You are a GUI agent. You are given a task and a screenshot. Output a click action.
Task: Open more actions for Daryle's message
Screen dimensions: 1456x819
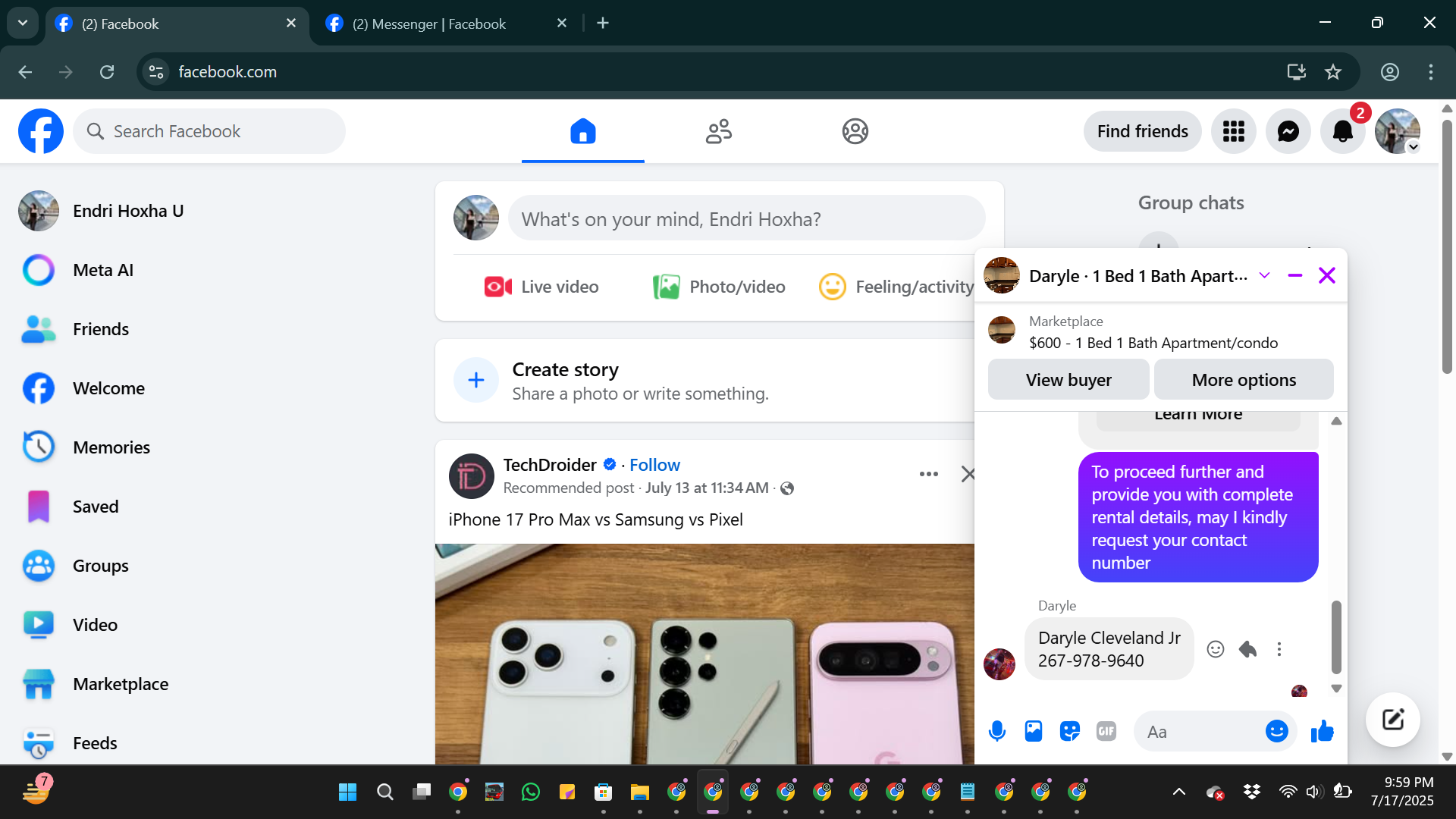point(1279,649)
